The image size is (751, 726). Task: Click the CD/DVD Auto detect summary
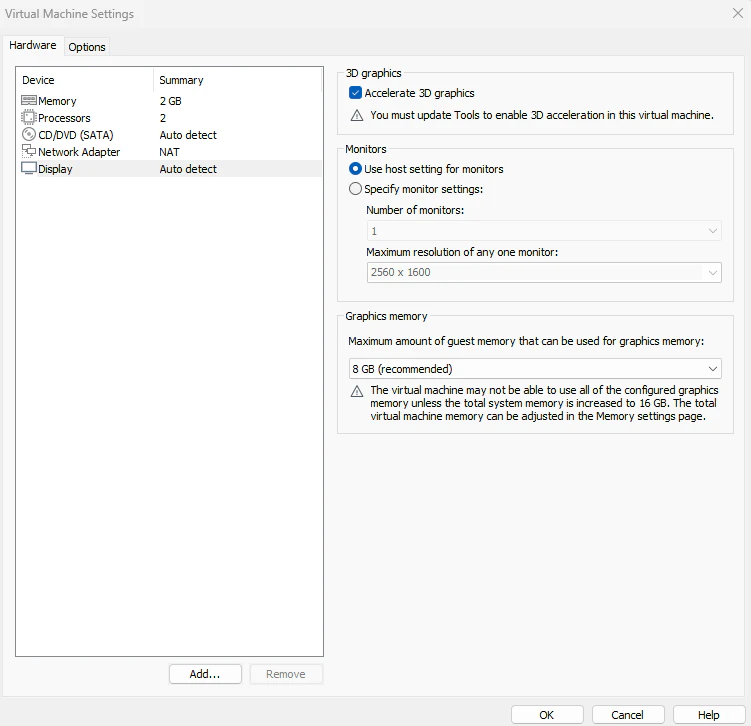pyautogui.click(x=188, y=135)
